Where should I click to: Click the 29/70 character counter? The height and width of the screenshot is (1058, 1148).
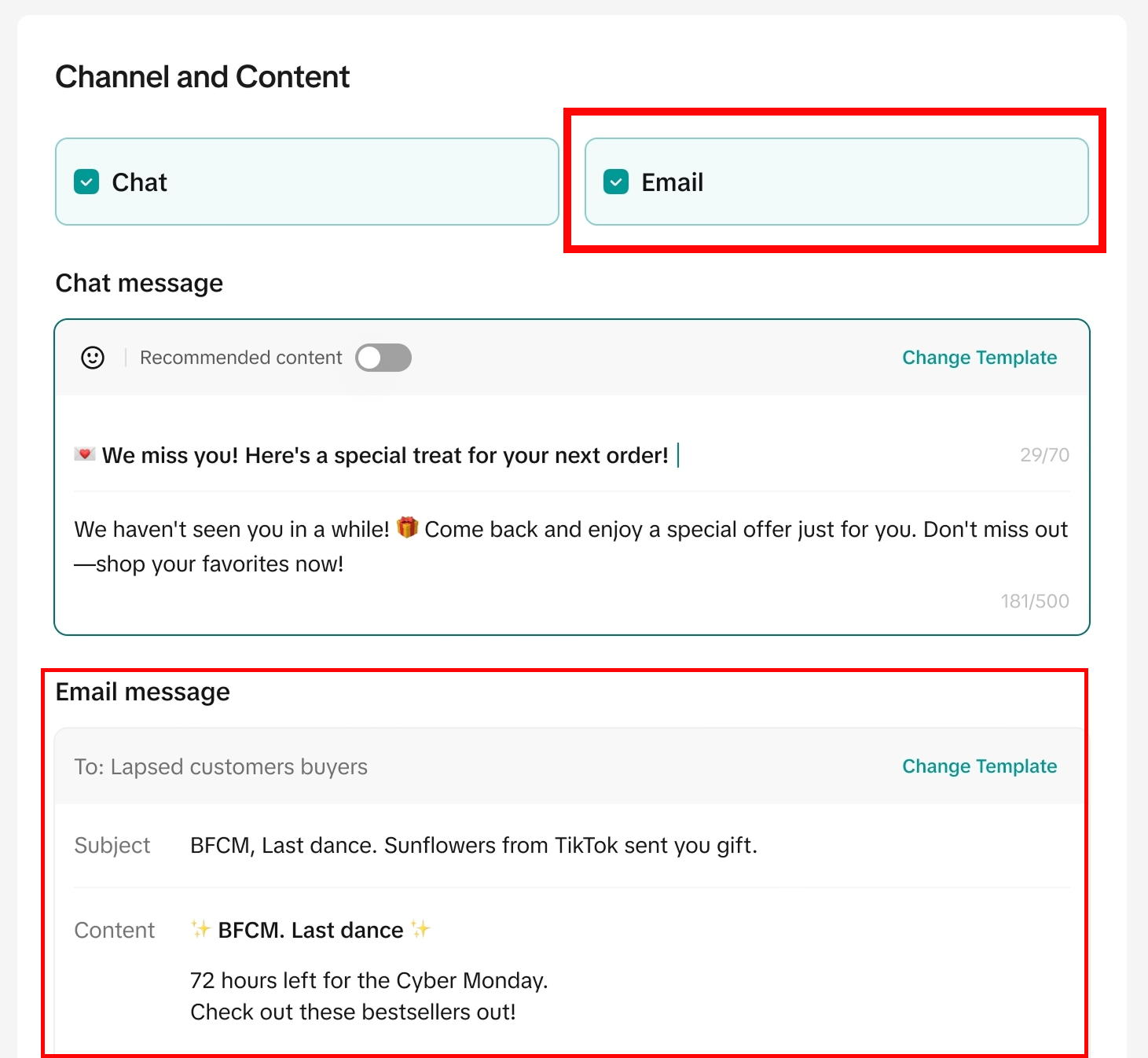(x=1043, y=454)
